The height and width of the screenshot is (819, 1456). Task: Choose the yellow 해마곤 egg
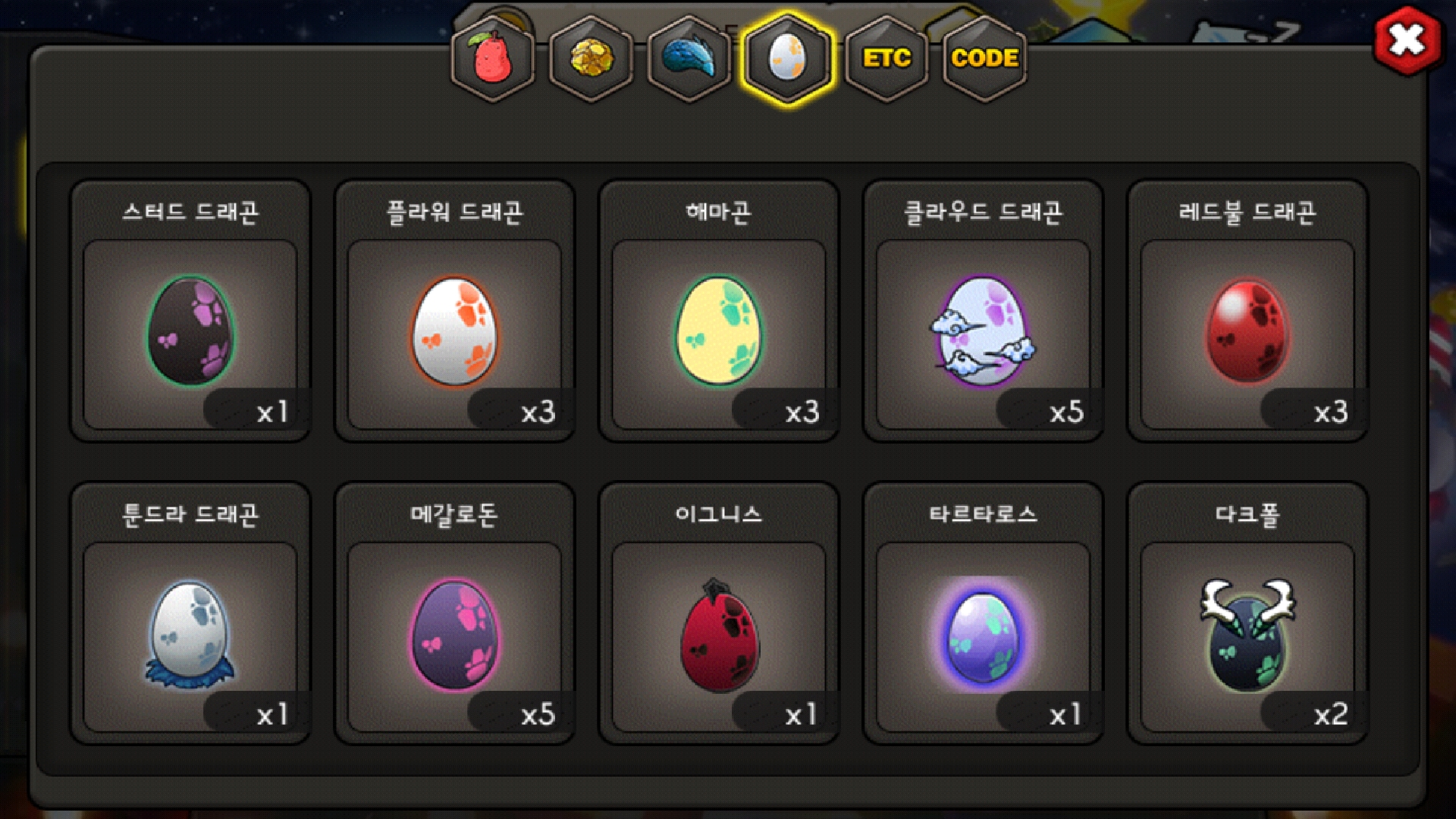click(719, 331)
